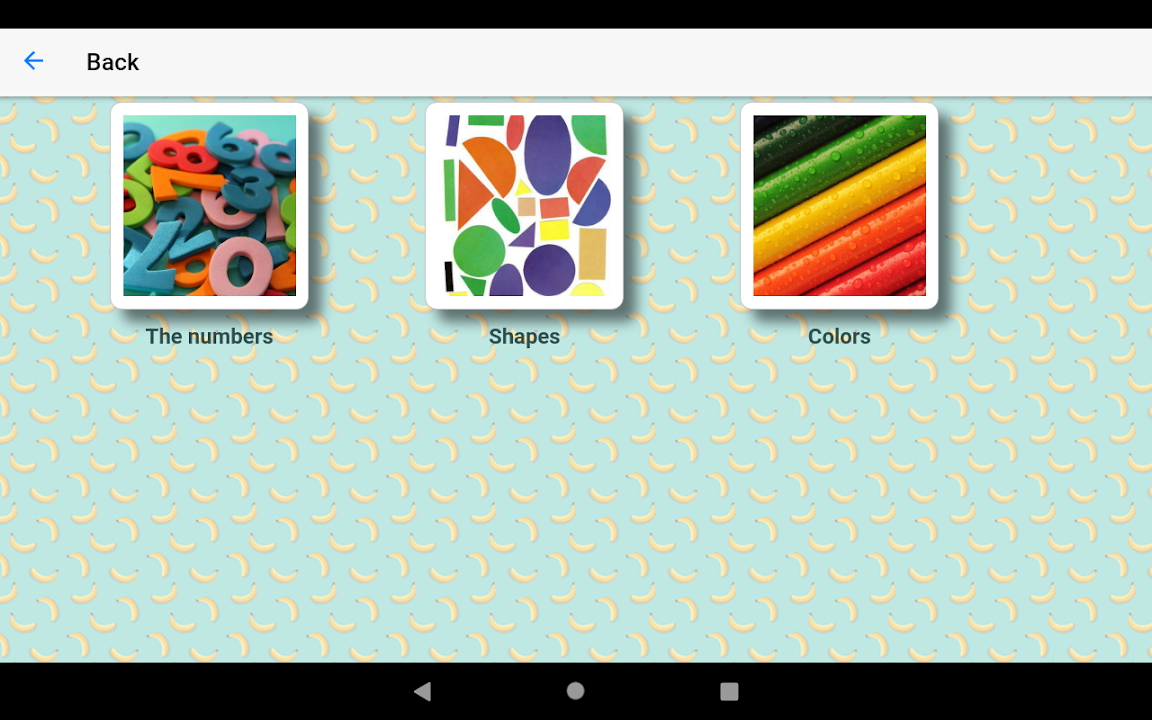Open the Shapes picture card
Image resolution: width=1152 pixels, height=720 pixels.
tap(525, 206)
